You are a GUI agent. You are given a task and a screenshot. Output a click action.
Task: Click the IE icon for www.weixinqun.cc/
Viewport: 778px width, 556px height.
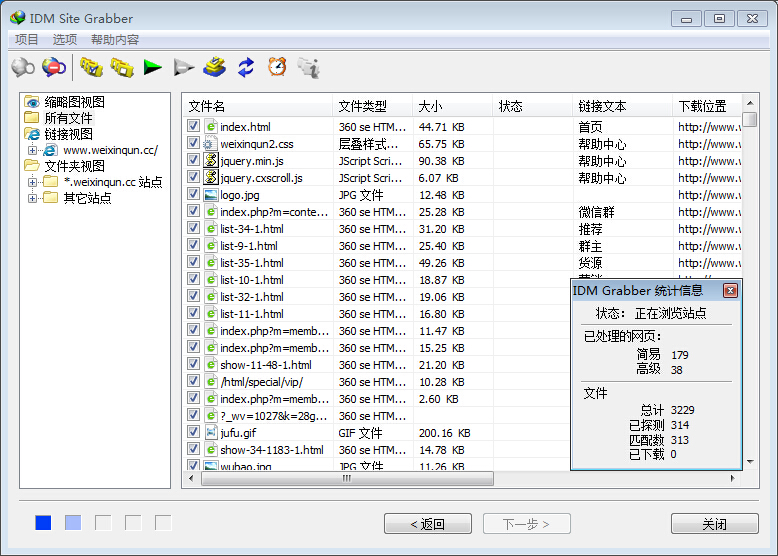[x=50, y=150]
